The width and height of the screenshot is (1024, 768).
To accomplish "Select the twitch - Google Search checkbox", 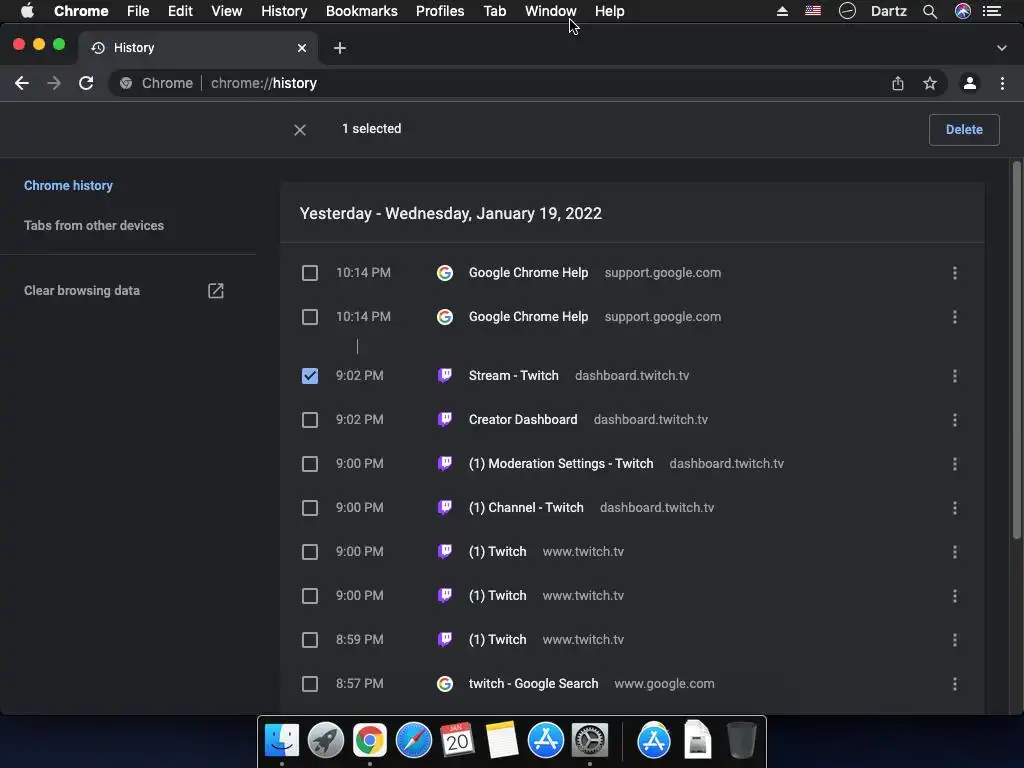I will (x=310, y=684).
